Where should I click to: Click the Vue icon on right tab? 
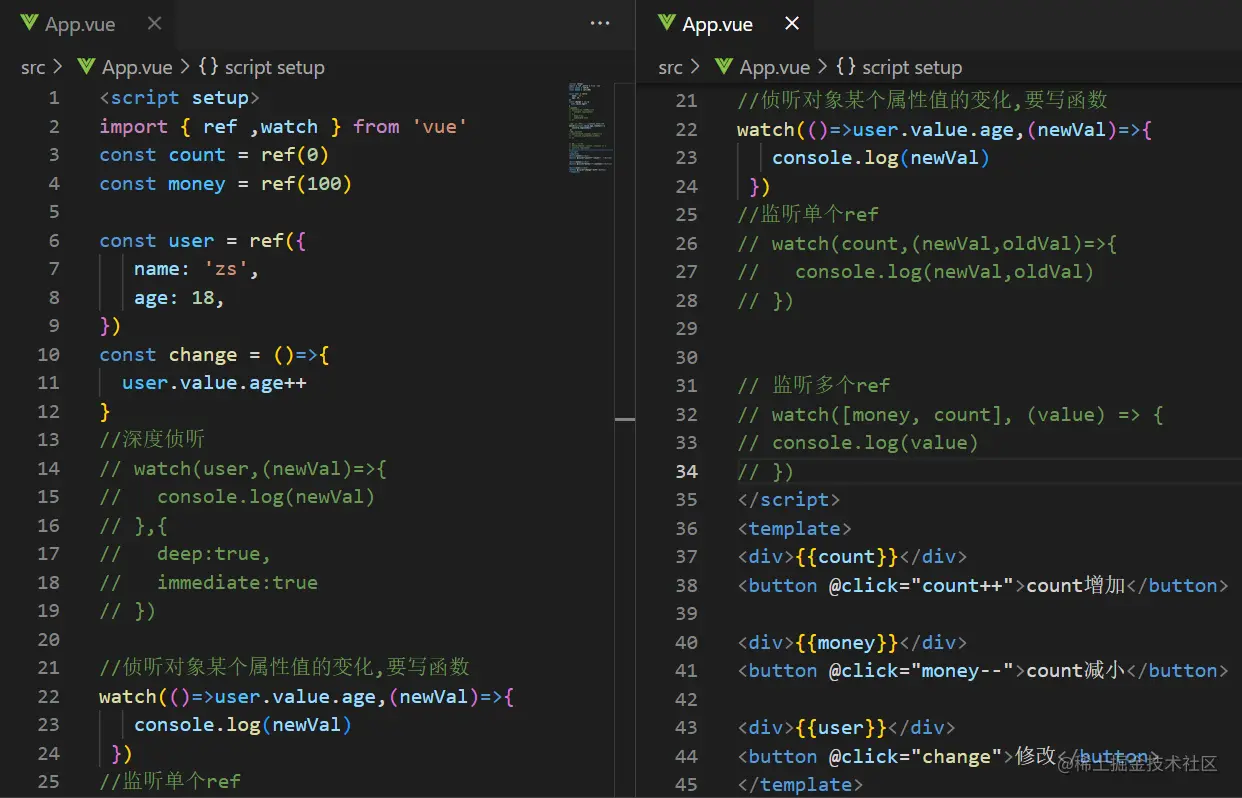pyautogui.click(x=667, y=24)
